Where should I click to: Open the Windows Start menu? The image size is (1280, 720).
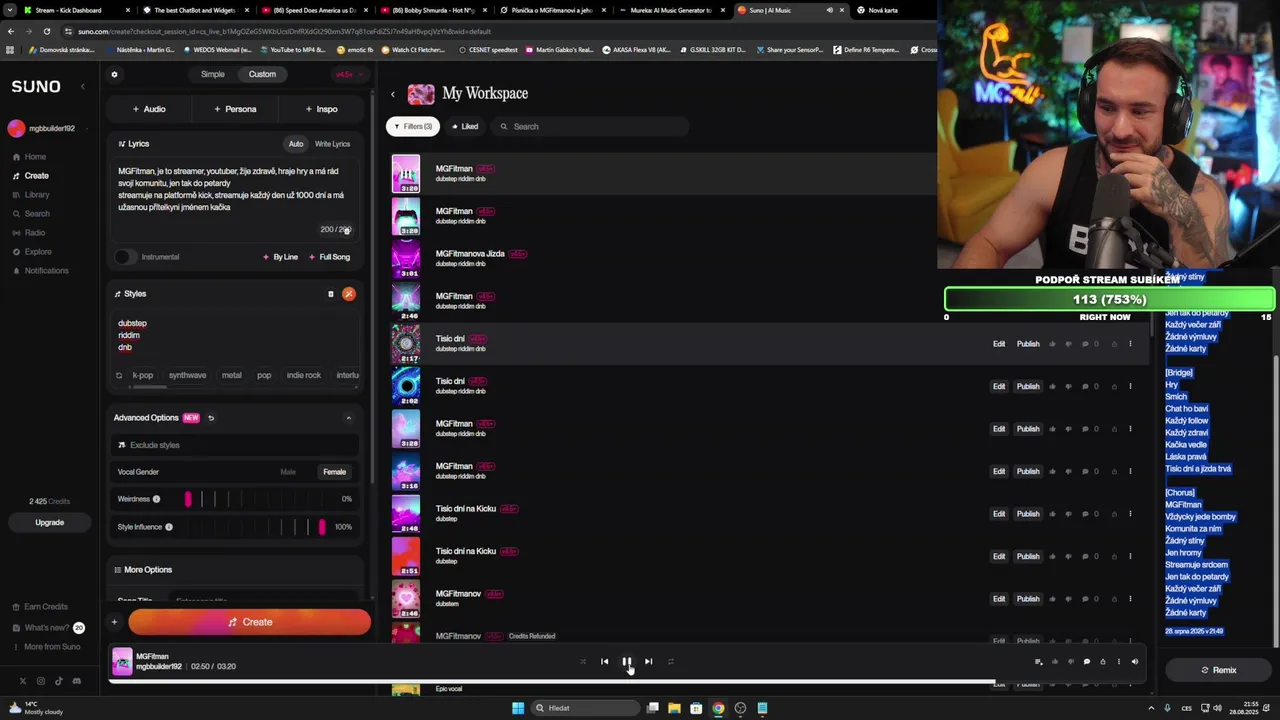[x=518, y=708]
